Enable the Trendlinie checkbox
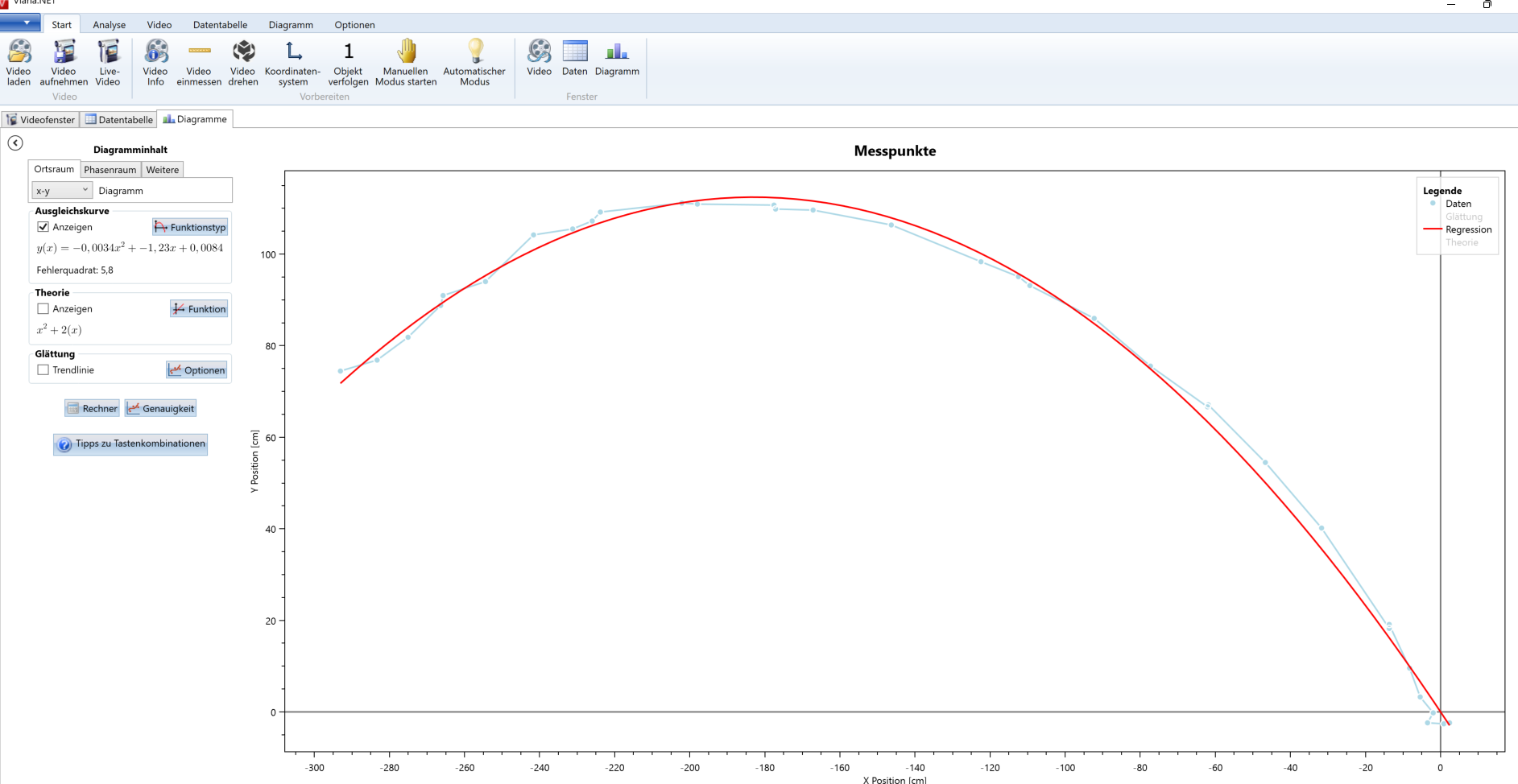Image resolution: width=1518 pixels, height=784 pixels. (43, 370)
